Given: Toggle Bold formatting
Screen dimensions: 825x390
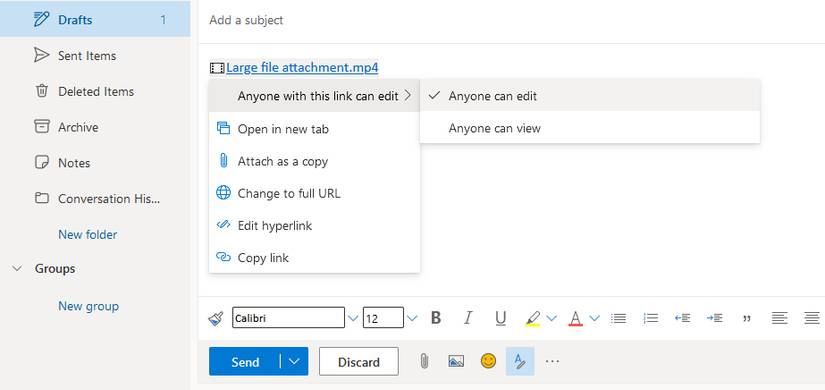Looking at the screenshot, I should coord(436,318).
